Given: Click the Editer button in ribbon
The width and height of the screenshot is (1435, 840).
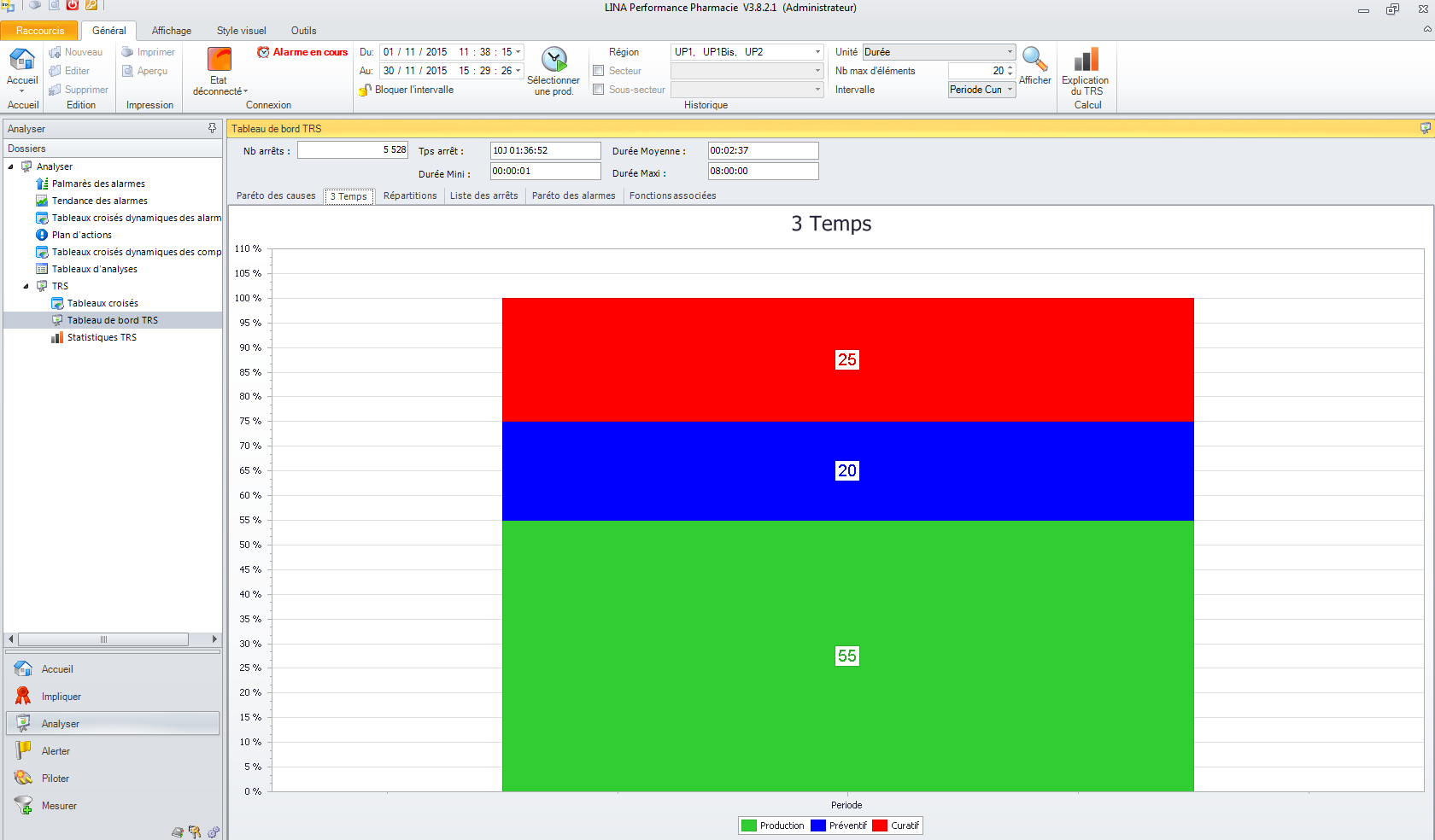Looking at the screenshot, I should [x=69, y=71].
